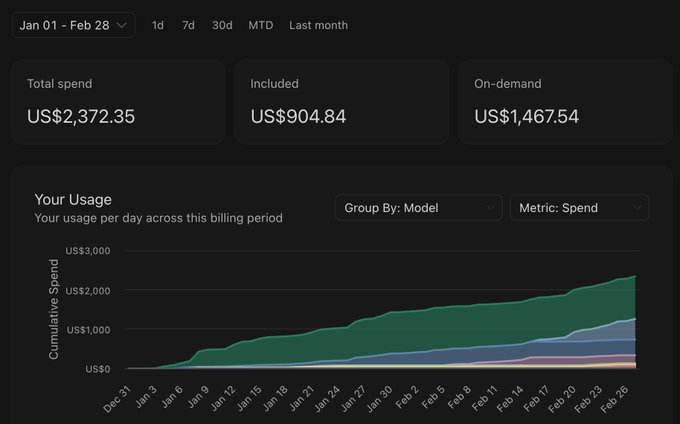680x424 pixels.
Task: Open the Jan 01 - Feb 28 date range picker
Action: click(74, 25)
